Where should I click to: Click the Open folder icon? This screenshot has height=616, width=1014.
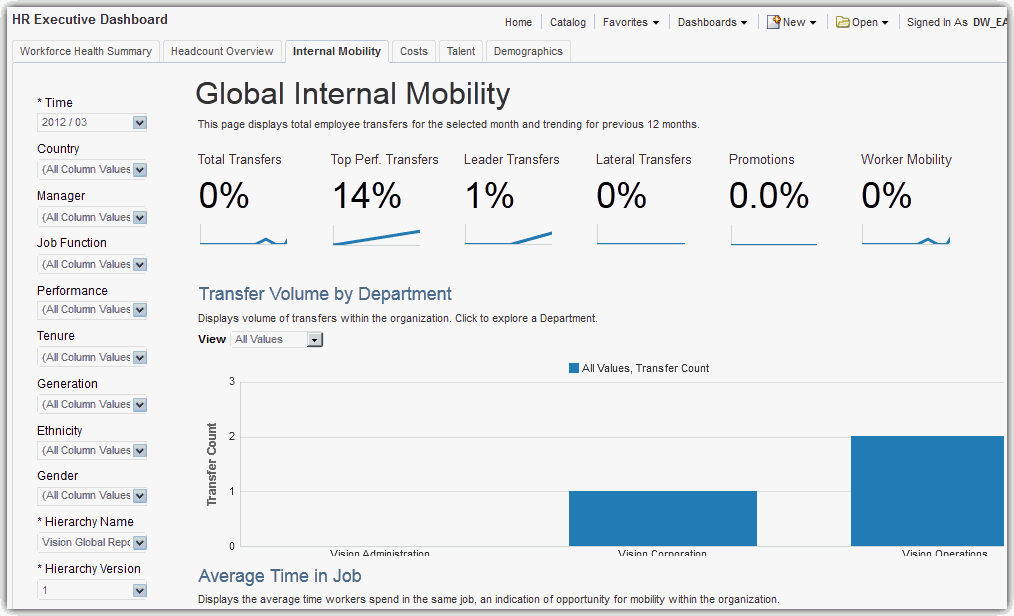(x=842, y=22)
